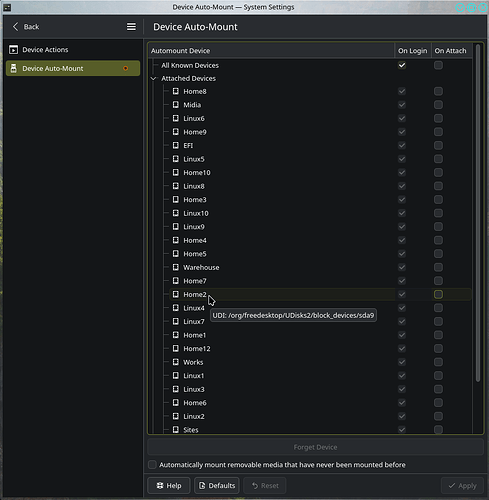Screen dimensions: 489x500
Task: Select the Warehouse drive icon
Action: 176,267
